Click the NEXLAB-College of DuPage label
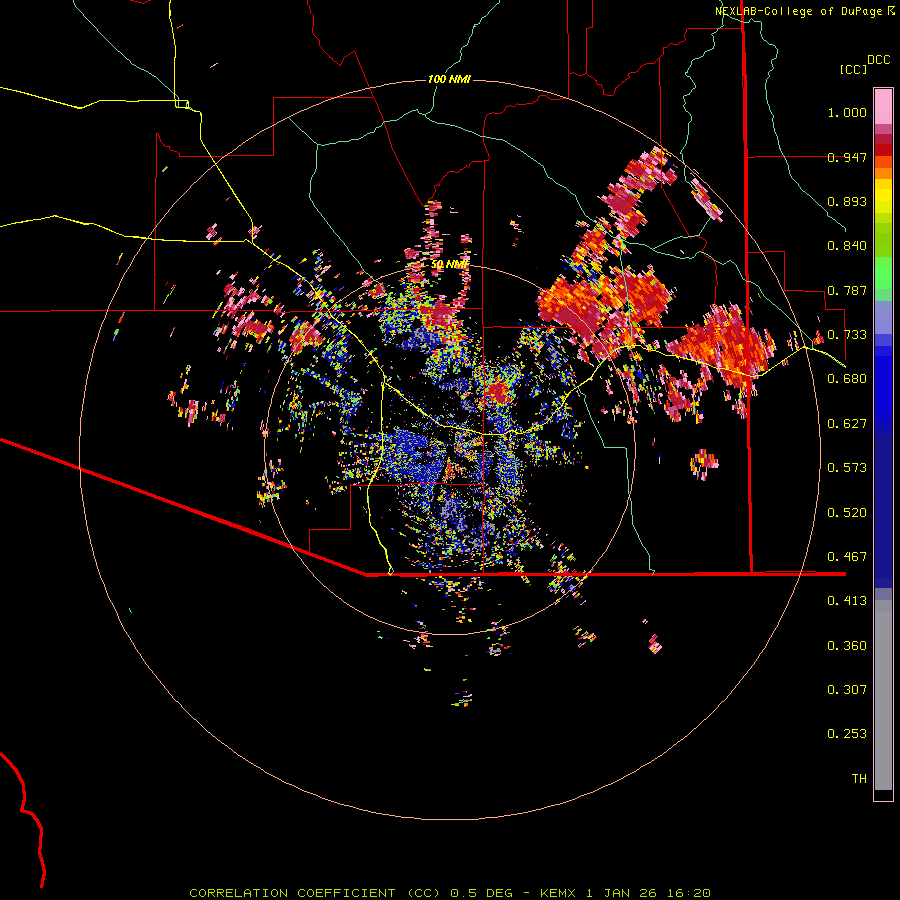Screen dimensions: 900x900 tap(800, 11)
